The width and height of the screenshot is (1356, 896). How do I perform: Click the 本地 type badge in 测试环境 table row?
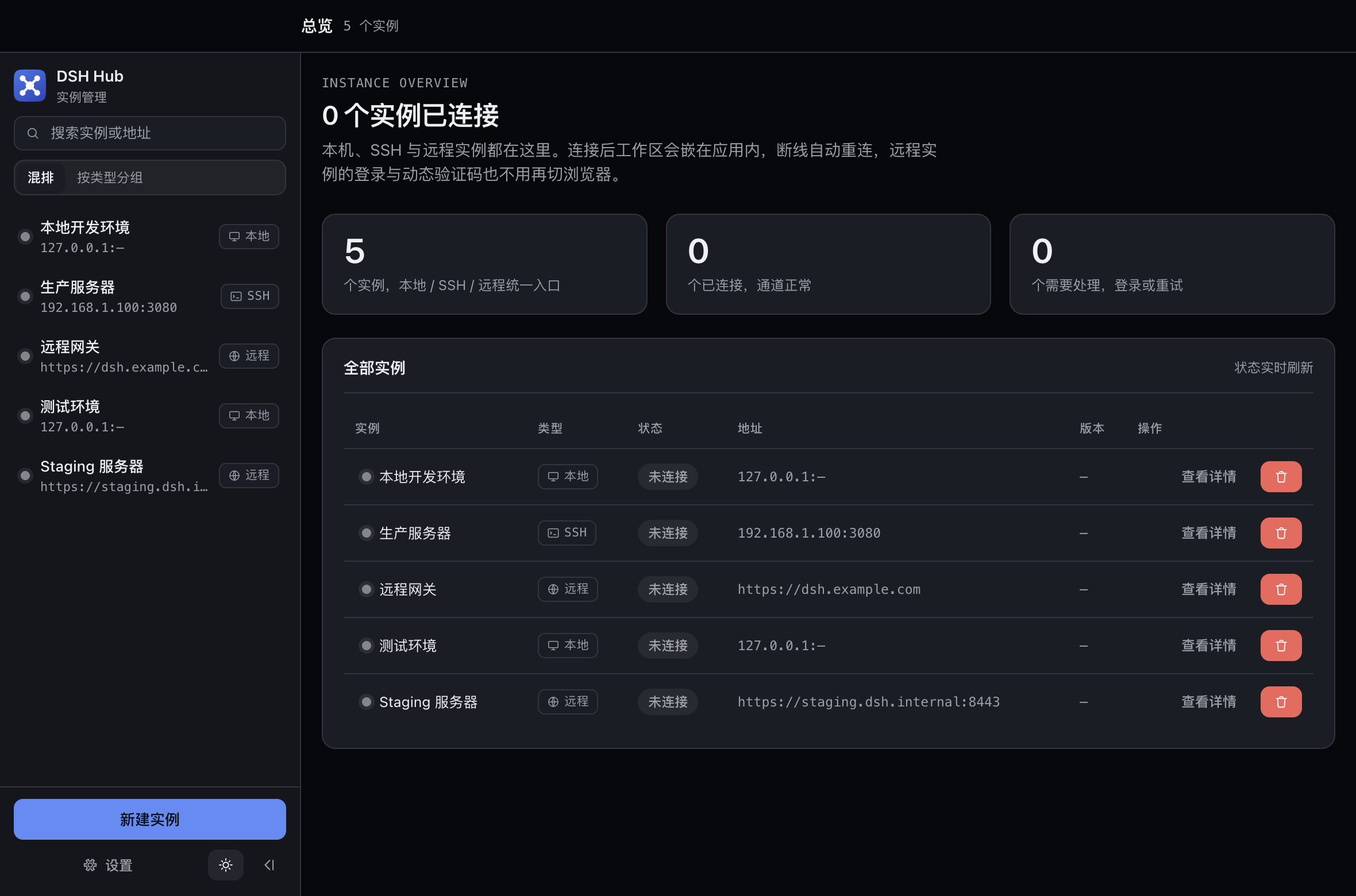coord(568,646)
